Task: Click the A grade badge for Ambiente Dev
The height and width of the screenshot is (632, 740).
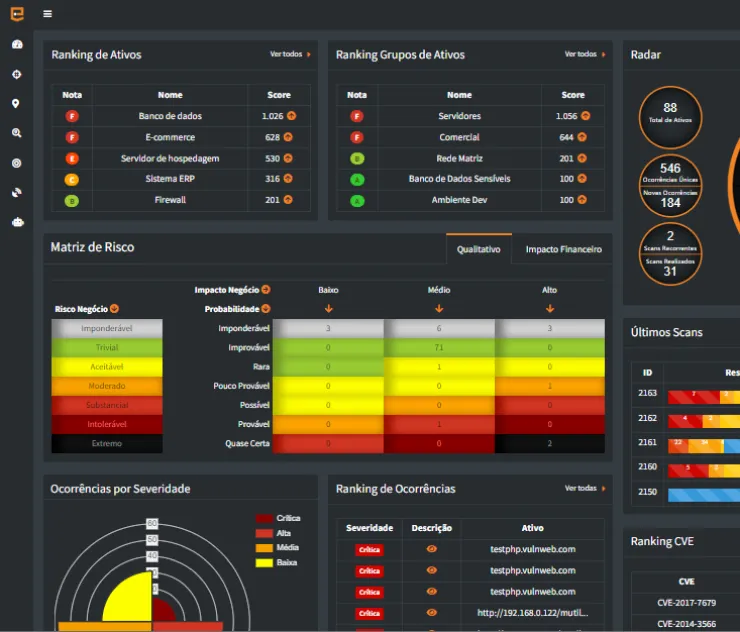Action: 357,201
